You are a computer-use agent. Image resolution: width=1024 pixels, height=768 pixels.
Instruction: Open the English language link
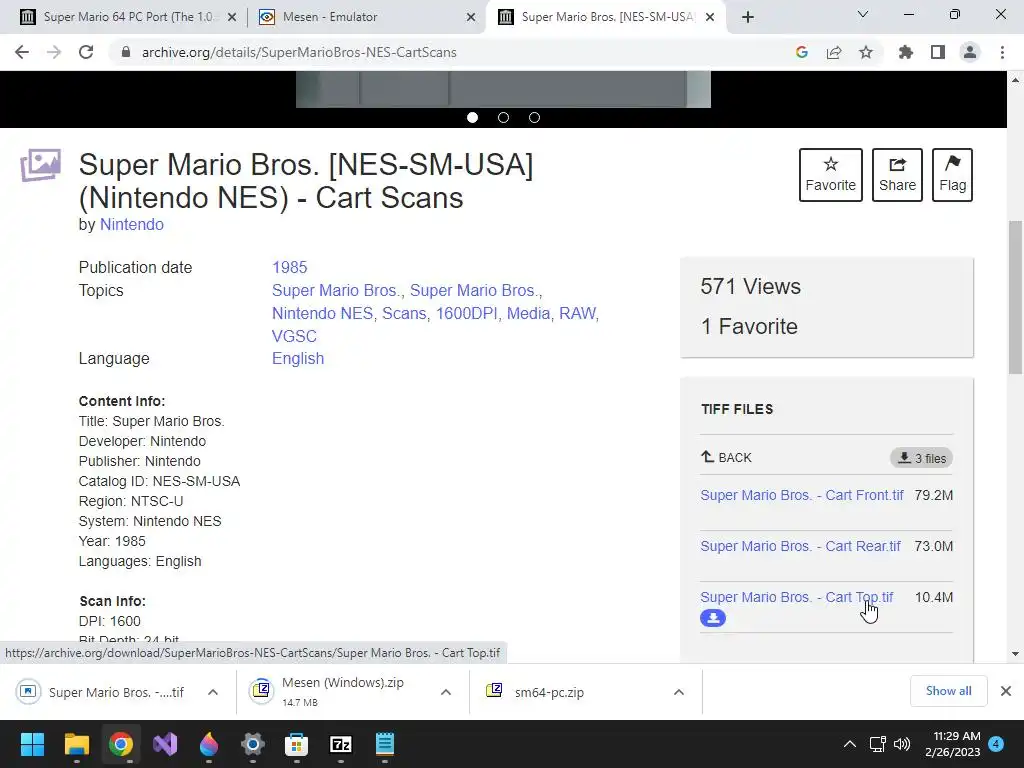(298, 359)
